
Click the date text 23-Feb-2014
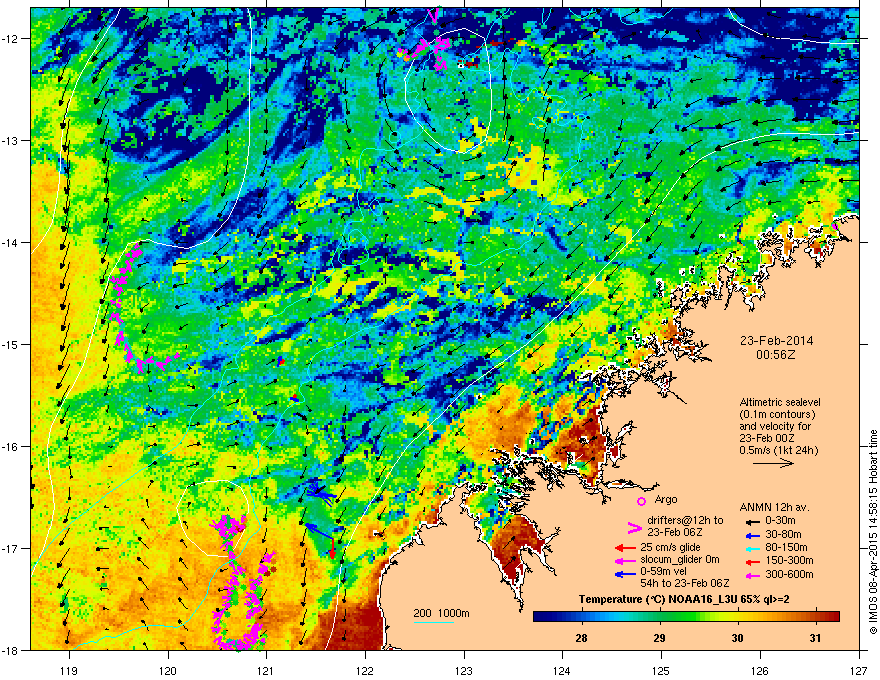click(776, 341)
